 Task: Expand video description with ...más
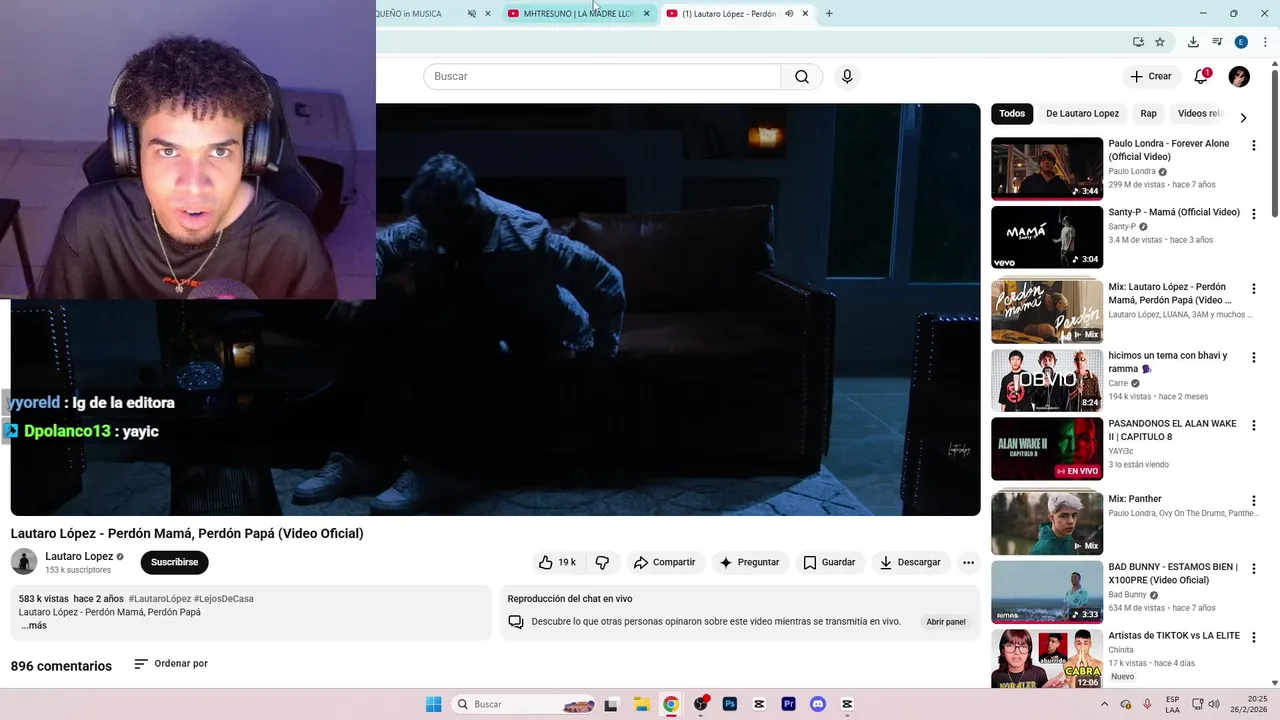[x=34, y=626]
